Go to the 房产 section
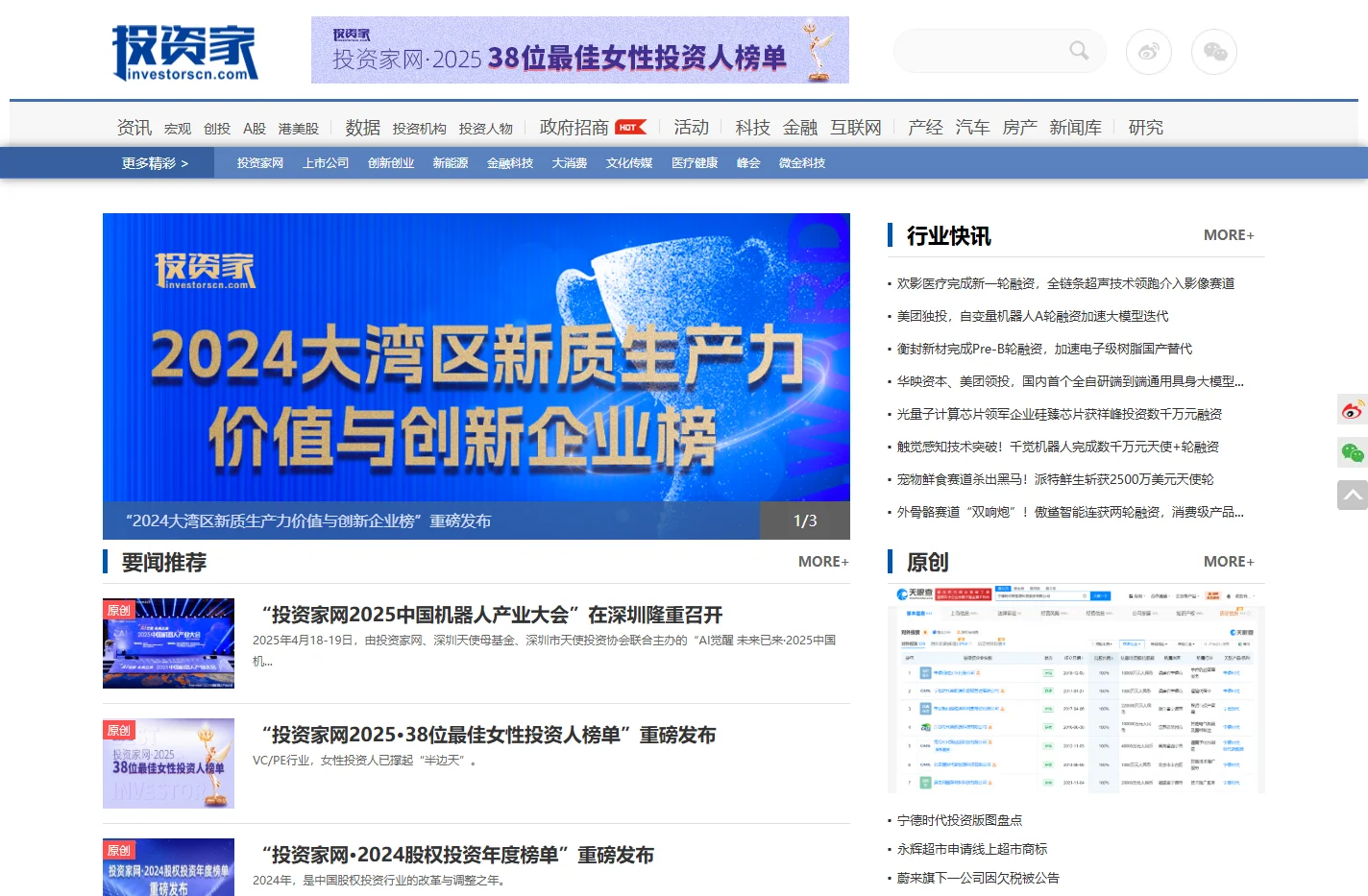 tap(1020, 128)
